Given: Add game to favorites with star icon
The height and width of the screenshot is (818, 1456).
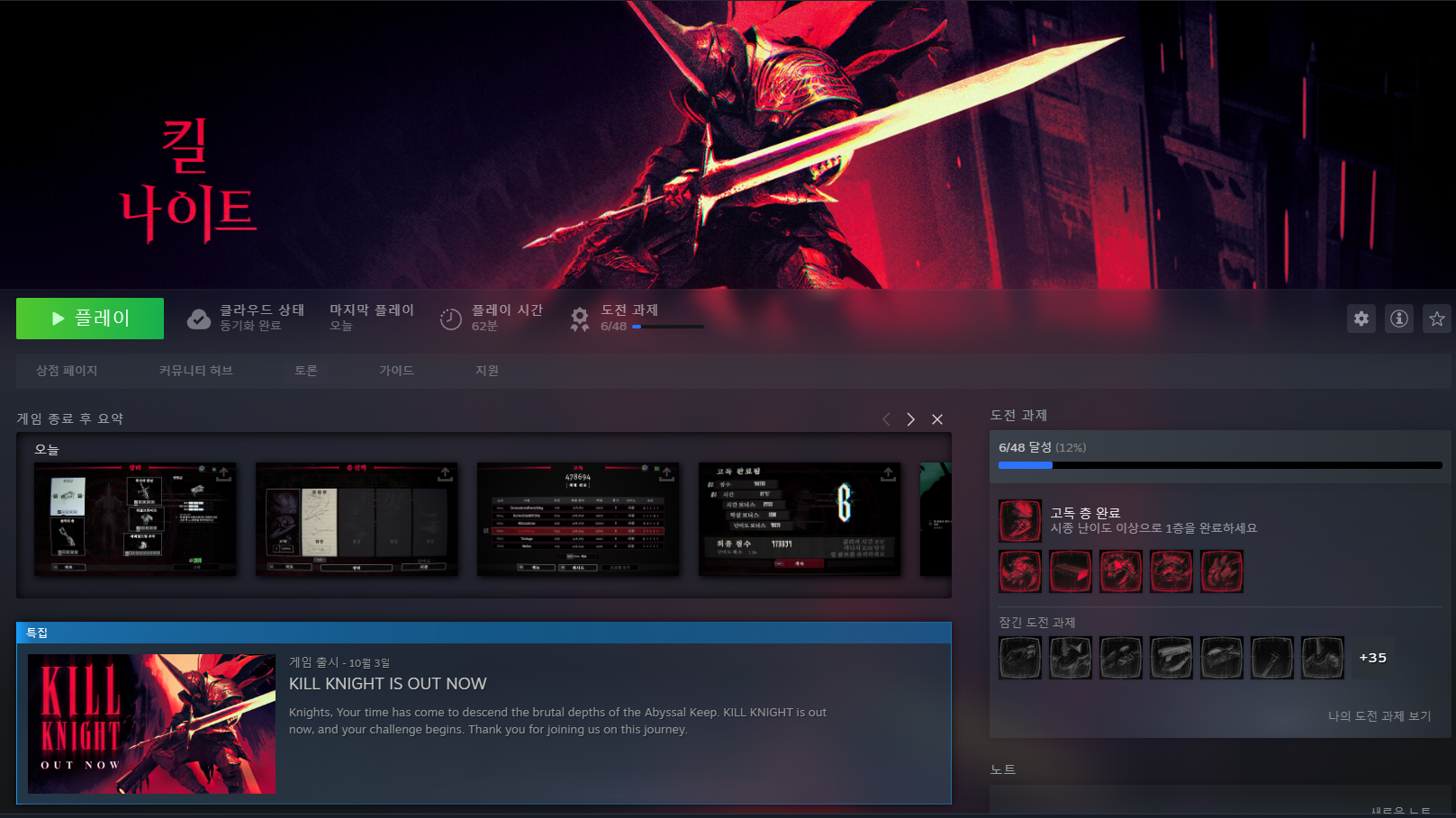Looking at the screenshot, I should 1437,319.
